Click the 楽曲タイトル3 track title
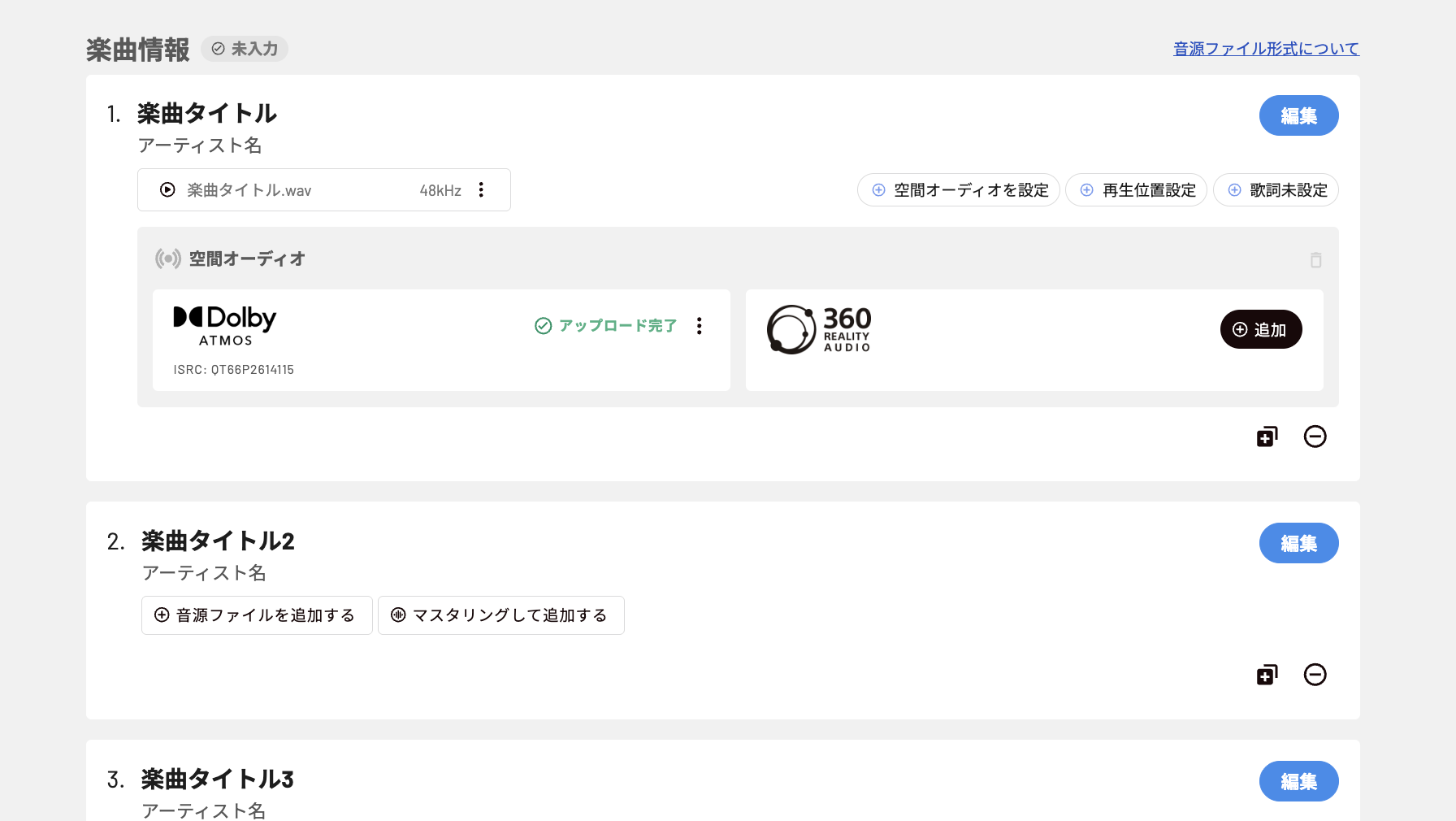The width and height of the screenshot is (1456, 821). (x=218, y=780)
